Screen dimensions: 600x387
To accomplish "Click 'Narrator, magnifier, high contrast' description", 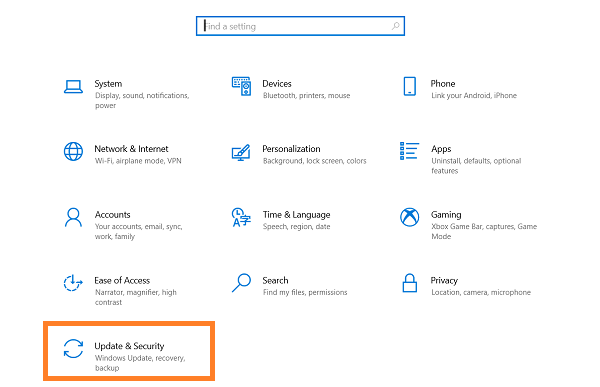I will (x=135, y=297).
